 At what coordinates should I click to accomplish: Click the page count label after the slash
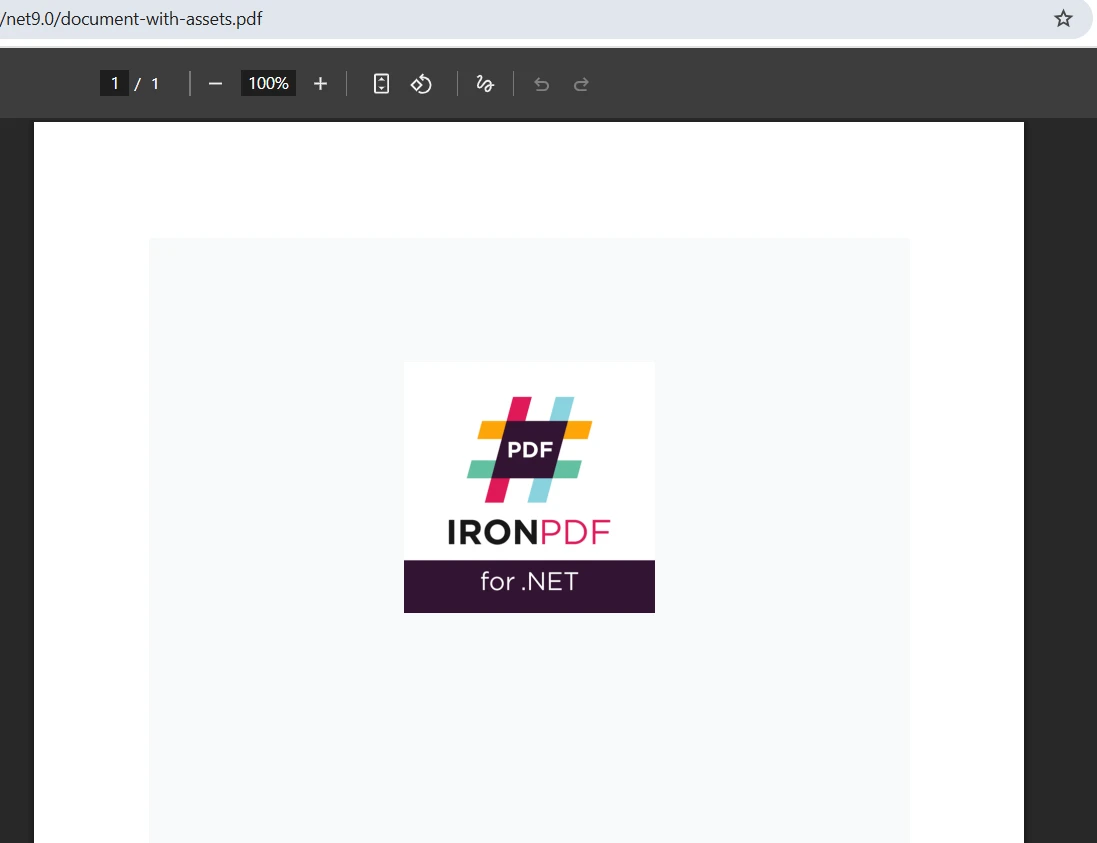[155, 83]
